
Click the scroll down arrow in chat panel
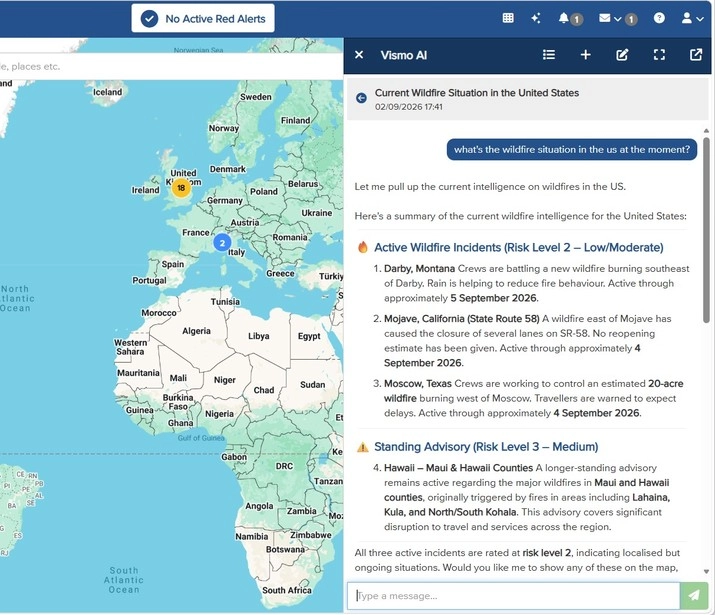click(706, 571)
